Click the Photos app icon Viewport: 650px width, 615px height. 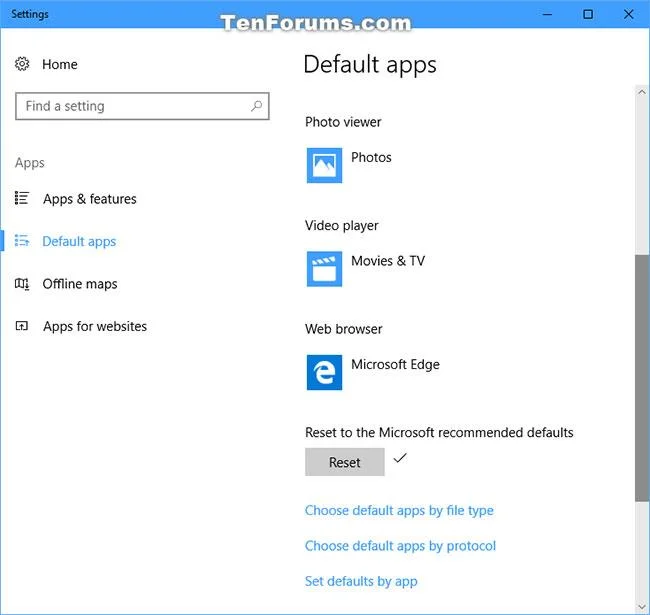pyautogui.click(x=324, y=165)
